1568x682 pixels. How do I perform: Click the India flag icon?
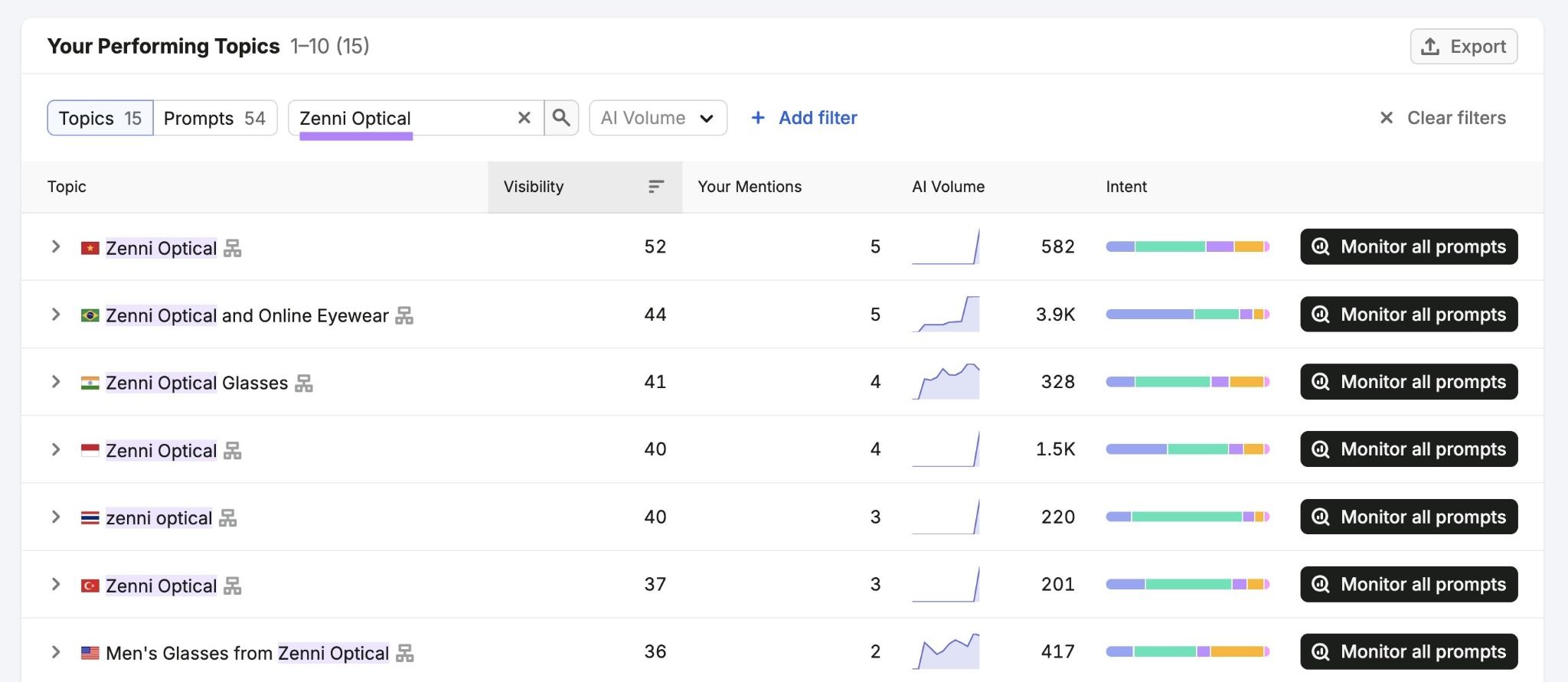coord(90,383)
